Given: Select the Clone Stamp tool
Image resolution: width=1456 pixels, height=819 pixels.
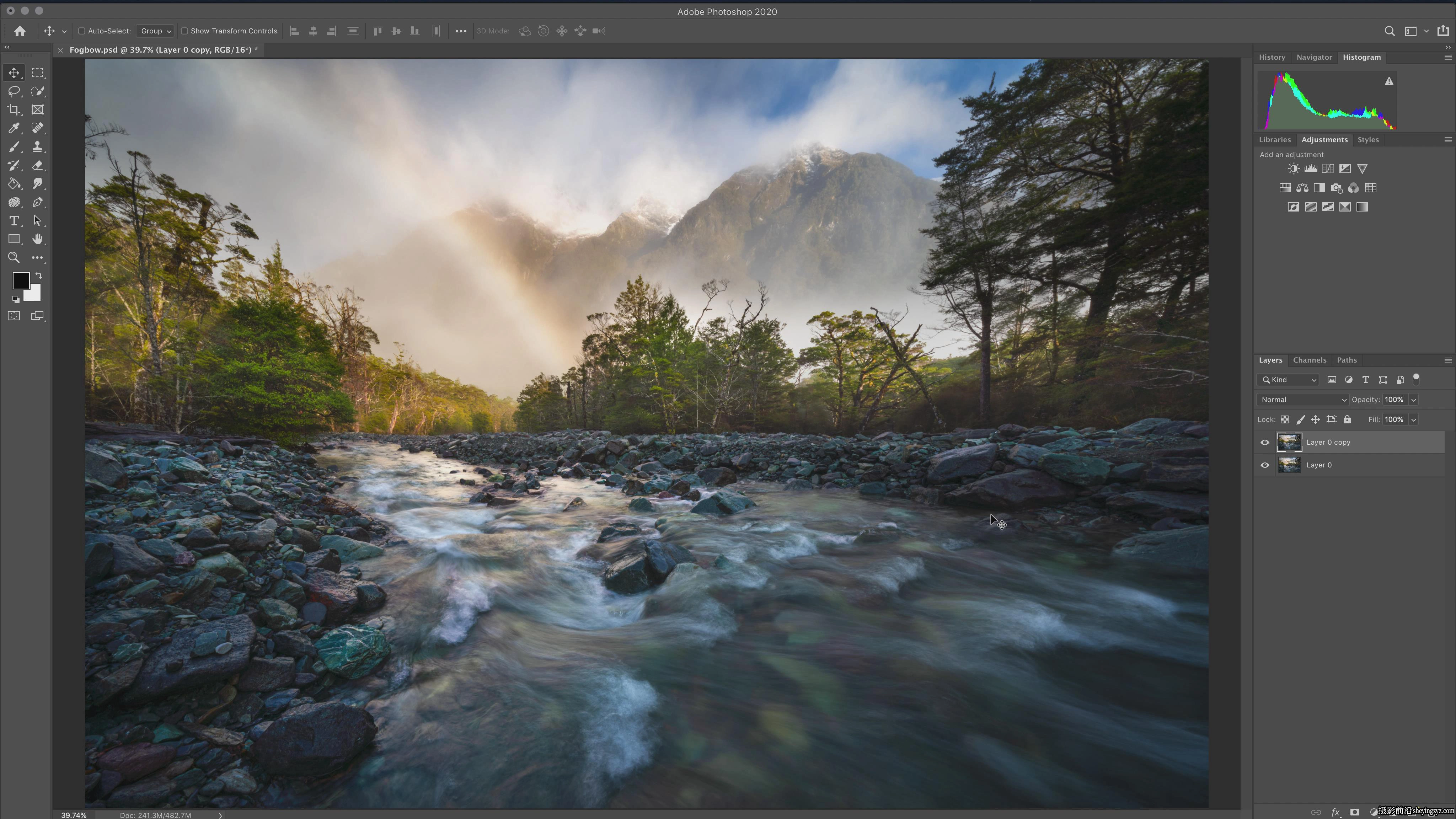Looking at the screenshot, I should [x=37, y=147].
